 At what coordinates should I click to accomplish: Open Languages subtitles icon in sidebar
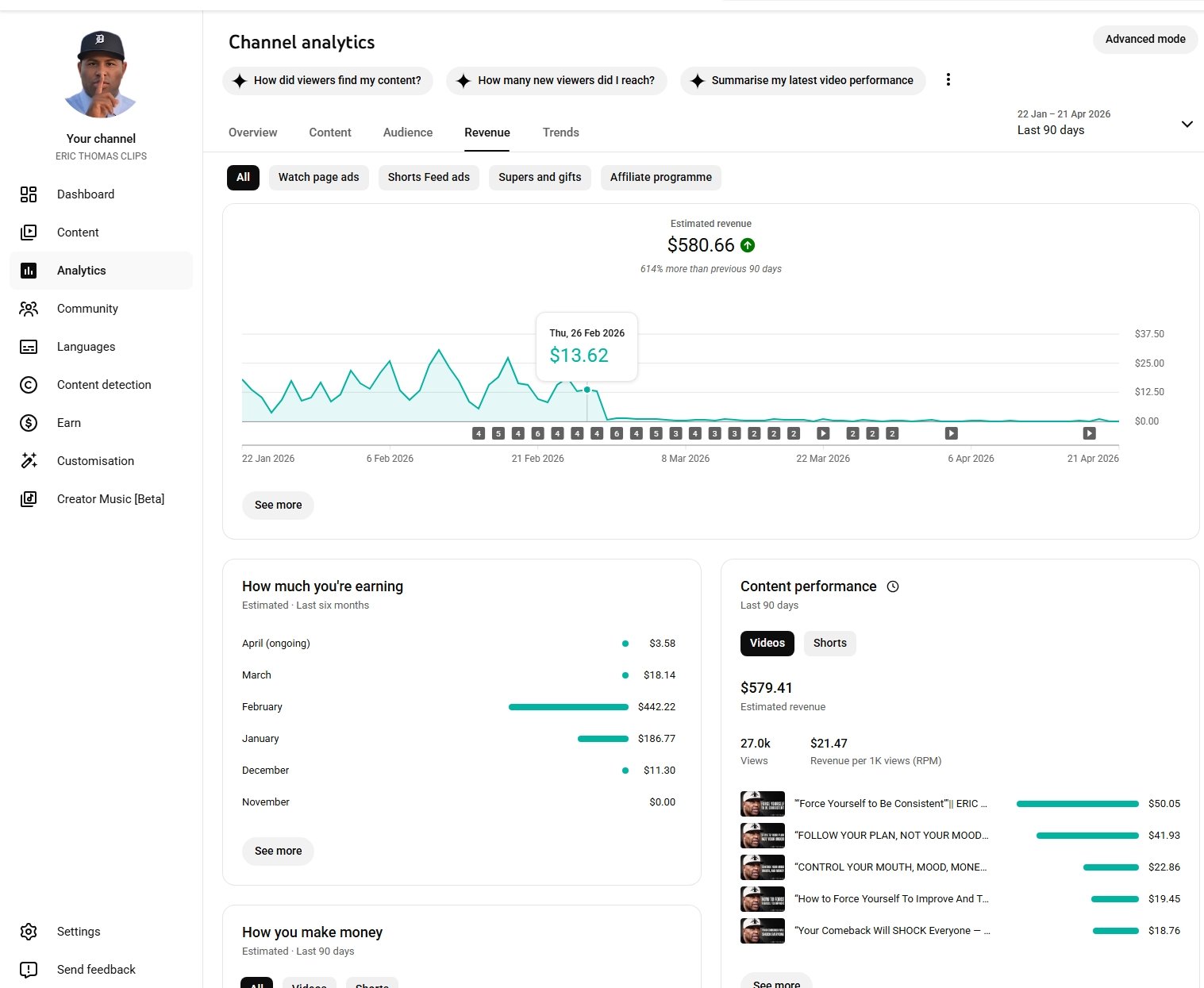click(x=29, y=347)
